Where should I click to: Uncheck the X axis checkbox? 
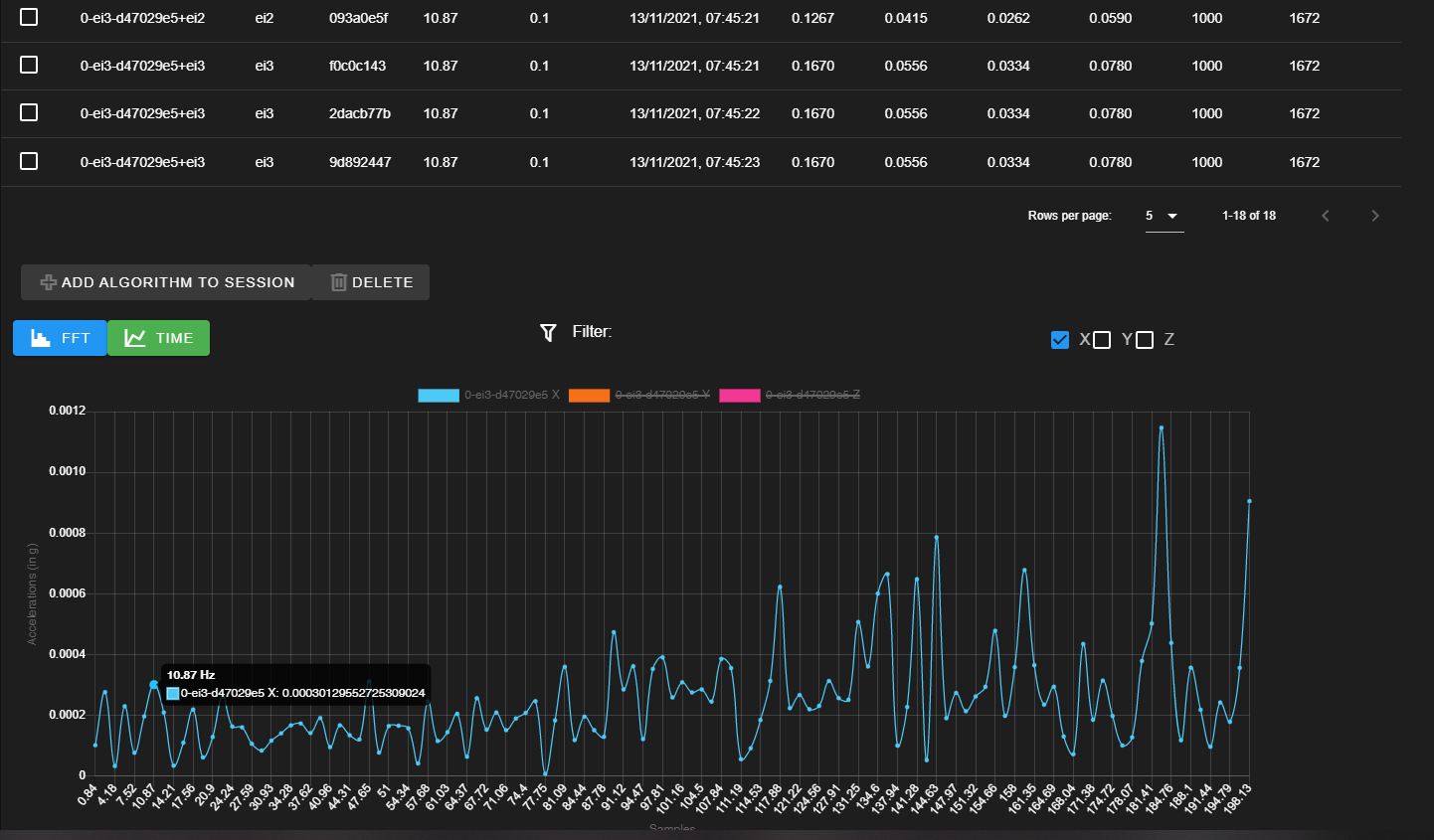pyautogui.click(x=1060, y=340)
